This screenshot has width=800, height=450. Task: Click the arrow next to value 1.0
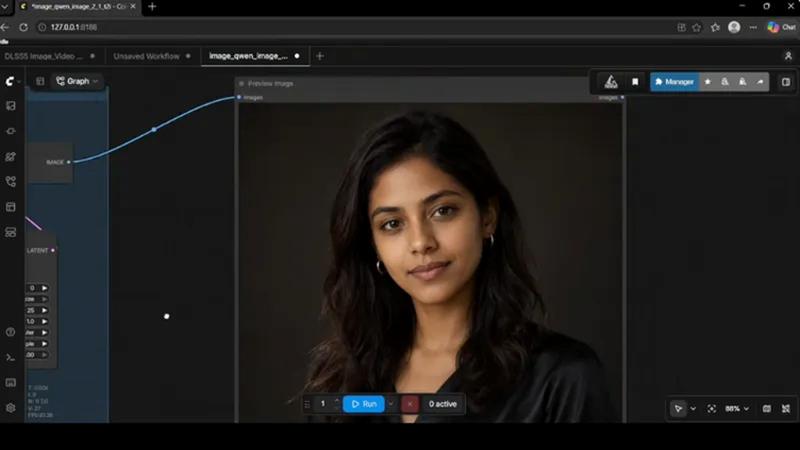[x=44, y=321]
